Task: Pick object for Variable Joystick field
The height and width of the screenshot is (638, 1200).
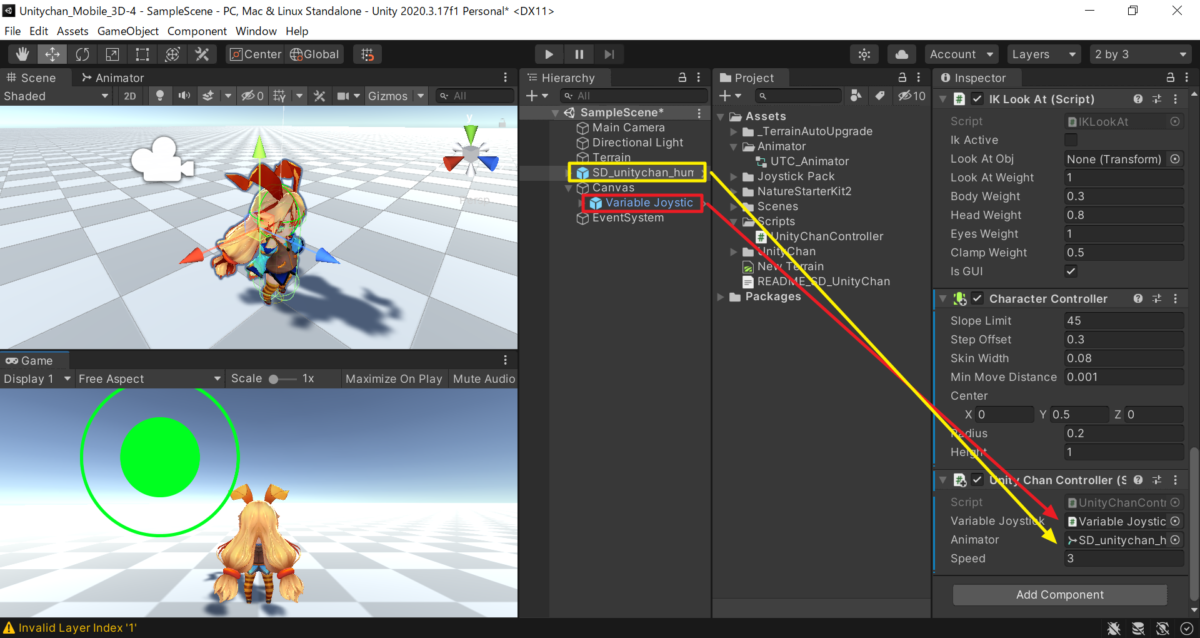Action: click(1175, 521)
